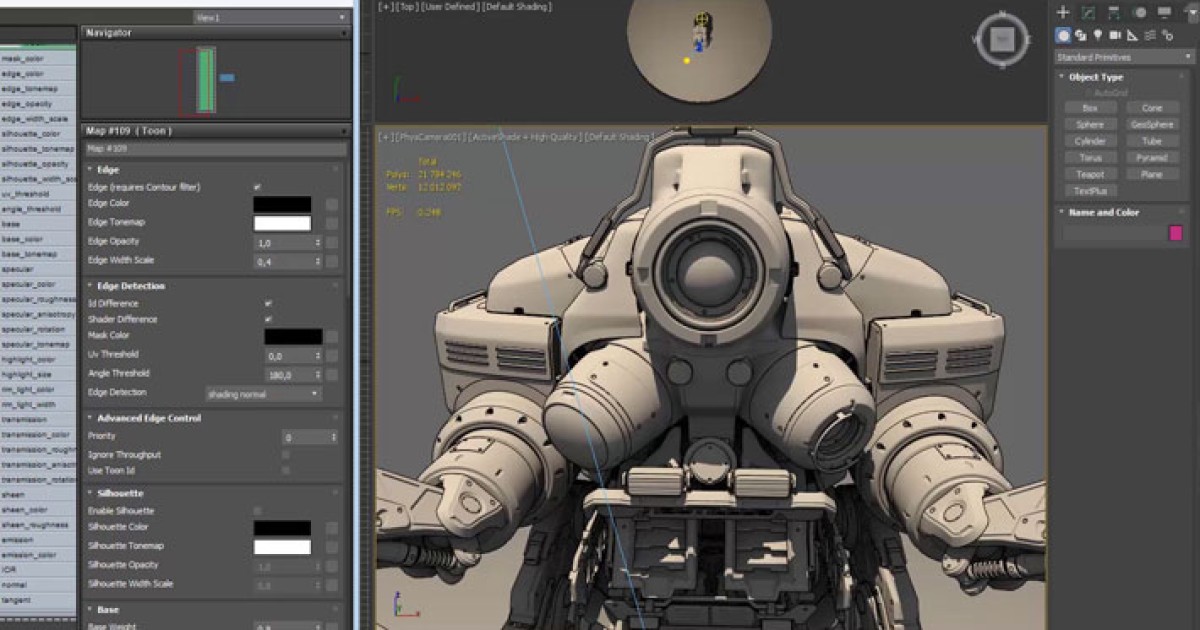Click the GeoSphere primitive button

[1150, 124]
